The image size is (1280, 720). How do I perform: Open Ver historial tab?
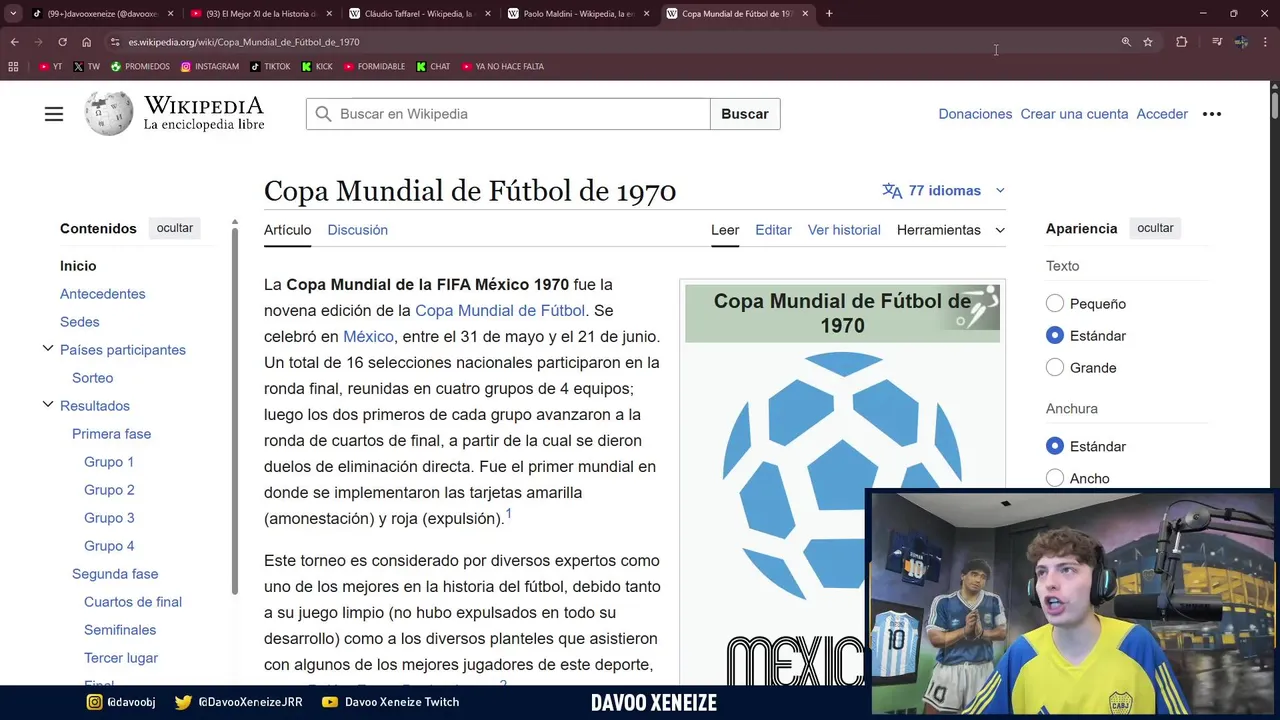coord(844,230)
